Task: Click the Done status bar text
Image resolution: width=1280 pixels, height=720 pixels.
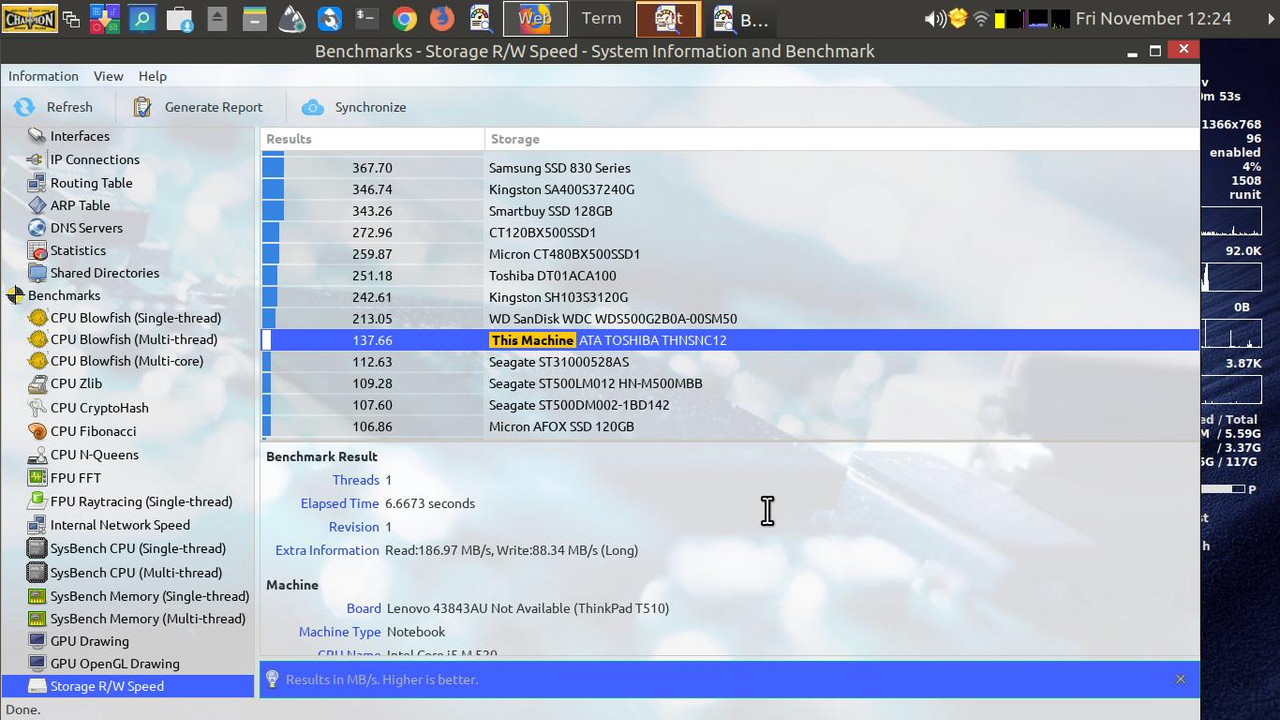Action: click(23, 709)
